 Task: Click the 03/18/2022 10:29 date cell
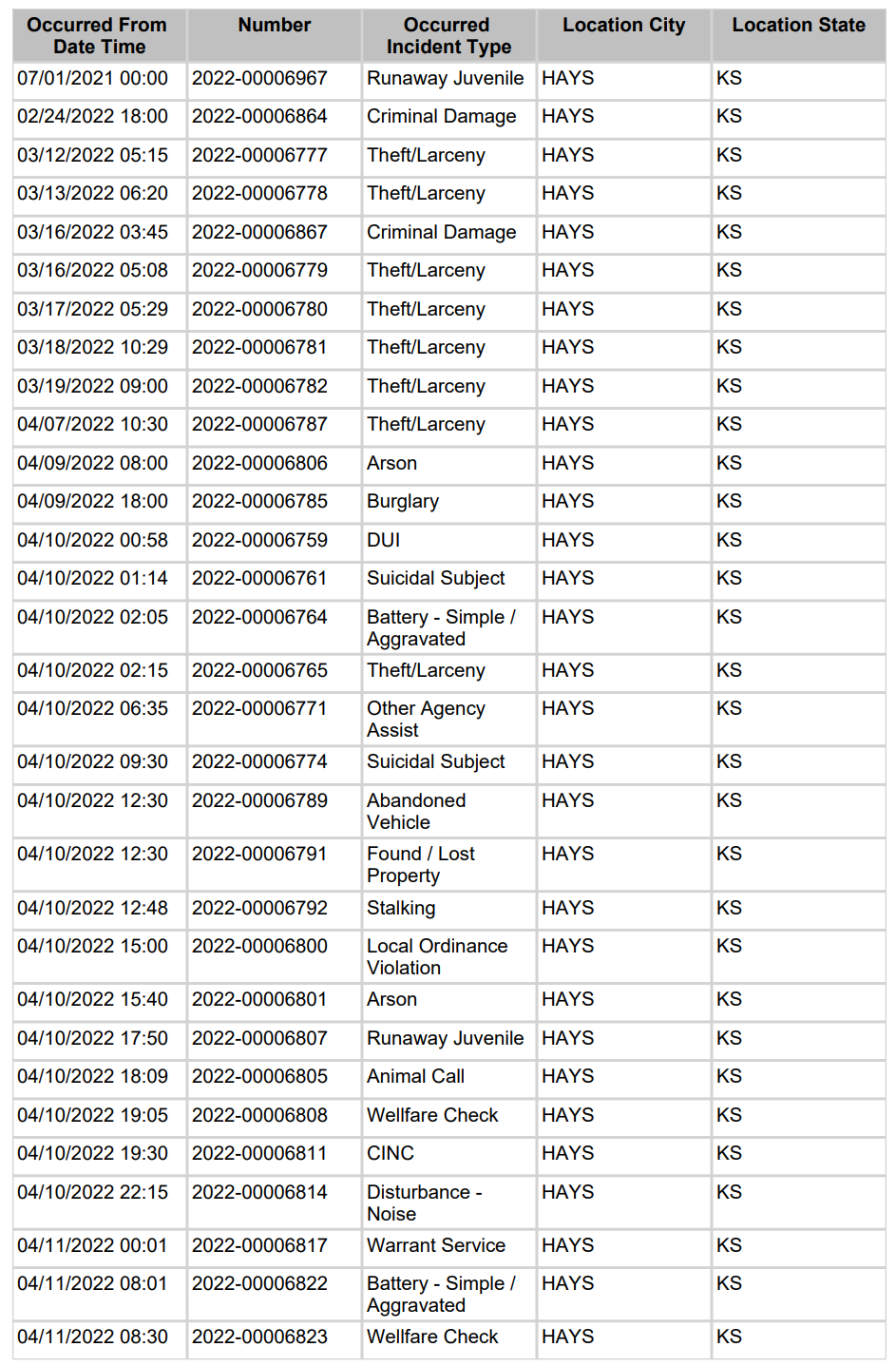tap(92, 348)
